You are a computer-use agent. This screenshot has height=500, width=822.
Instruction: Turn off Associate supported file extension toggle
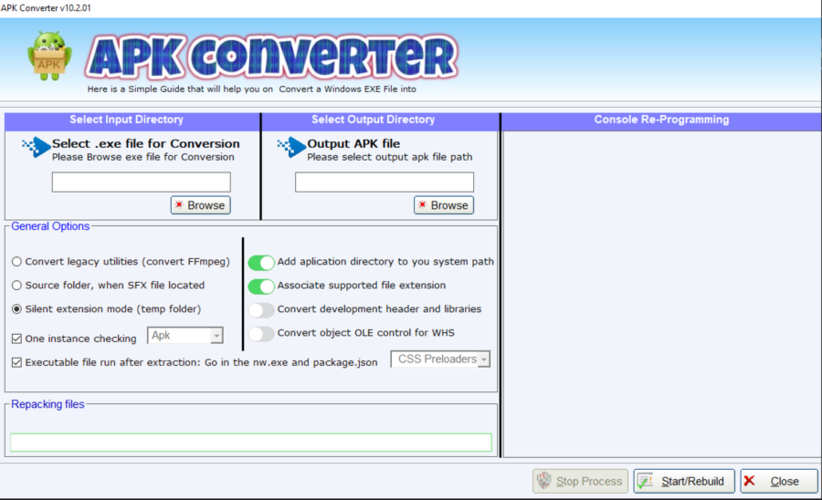(x=261, y=286)
